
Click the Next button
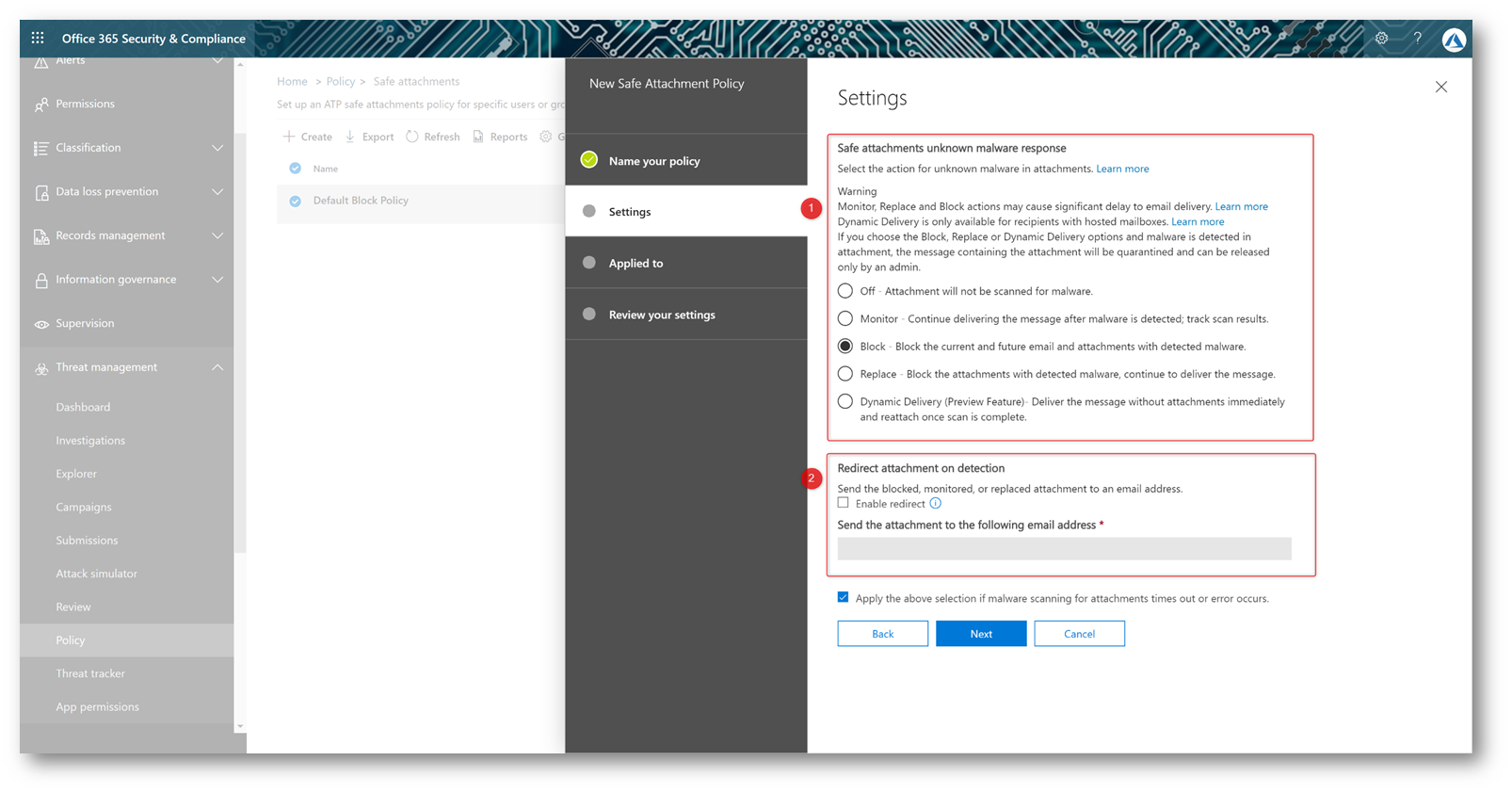[x=981, y=634]
